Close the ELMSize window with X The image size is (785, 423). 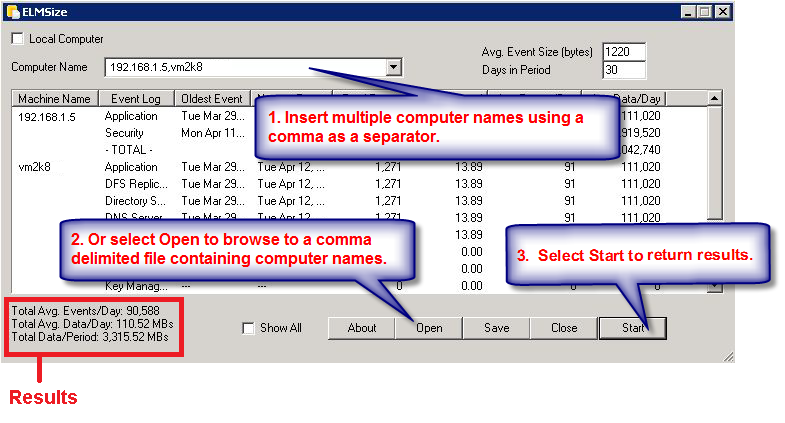click(x=722, y=12)
